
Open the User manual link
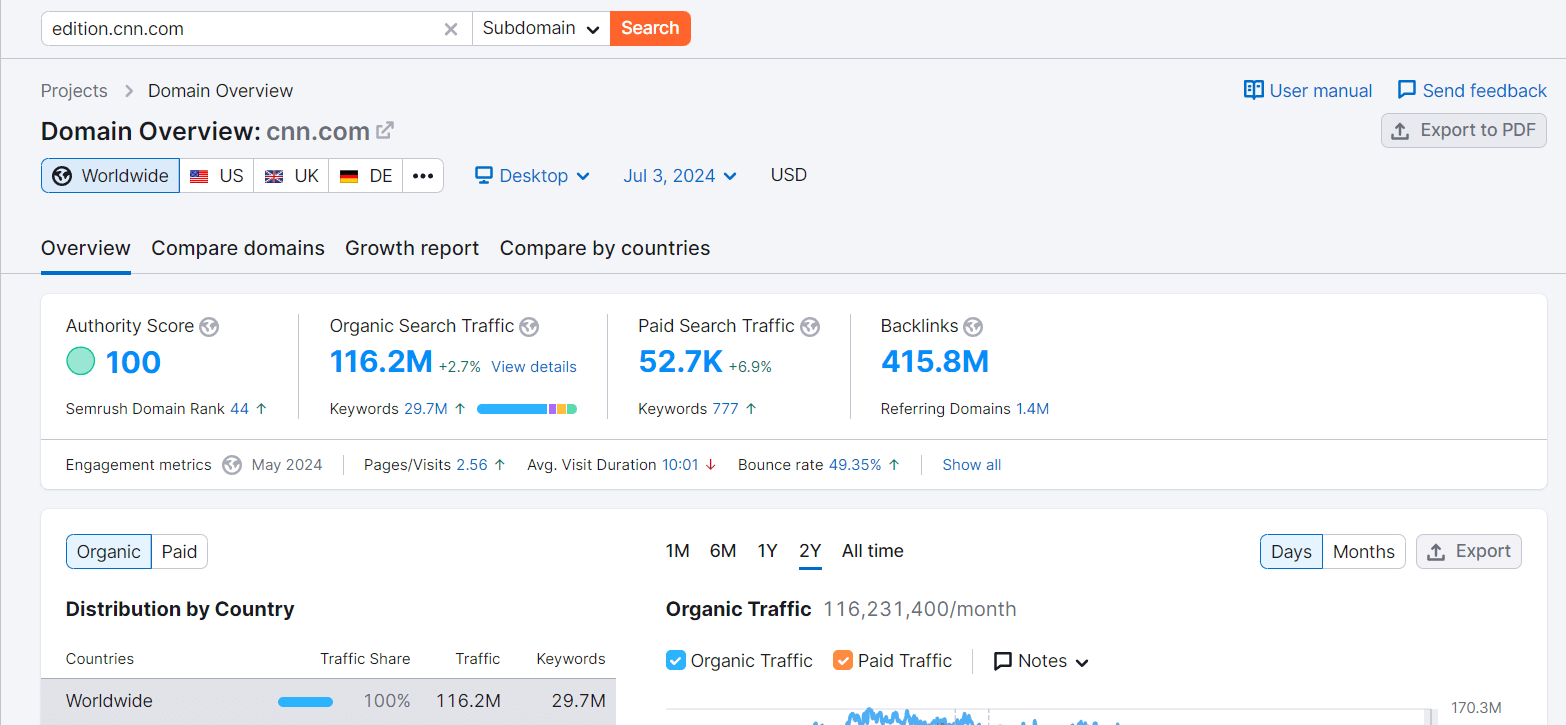[1308, 90]
